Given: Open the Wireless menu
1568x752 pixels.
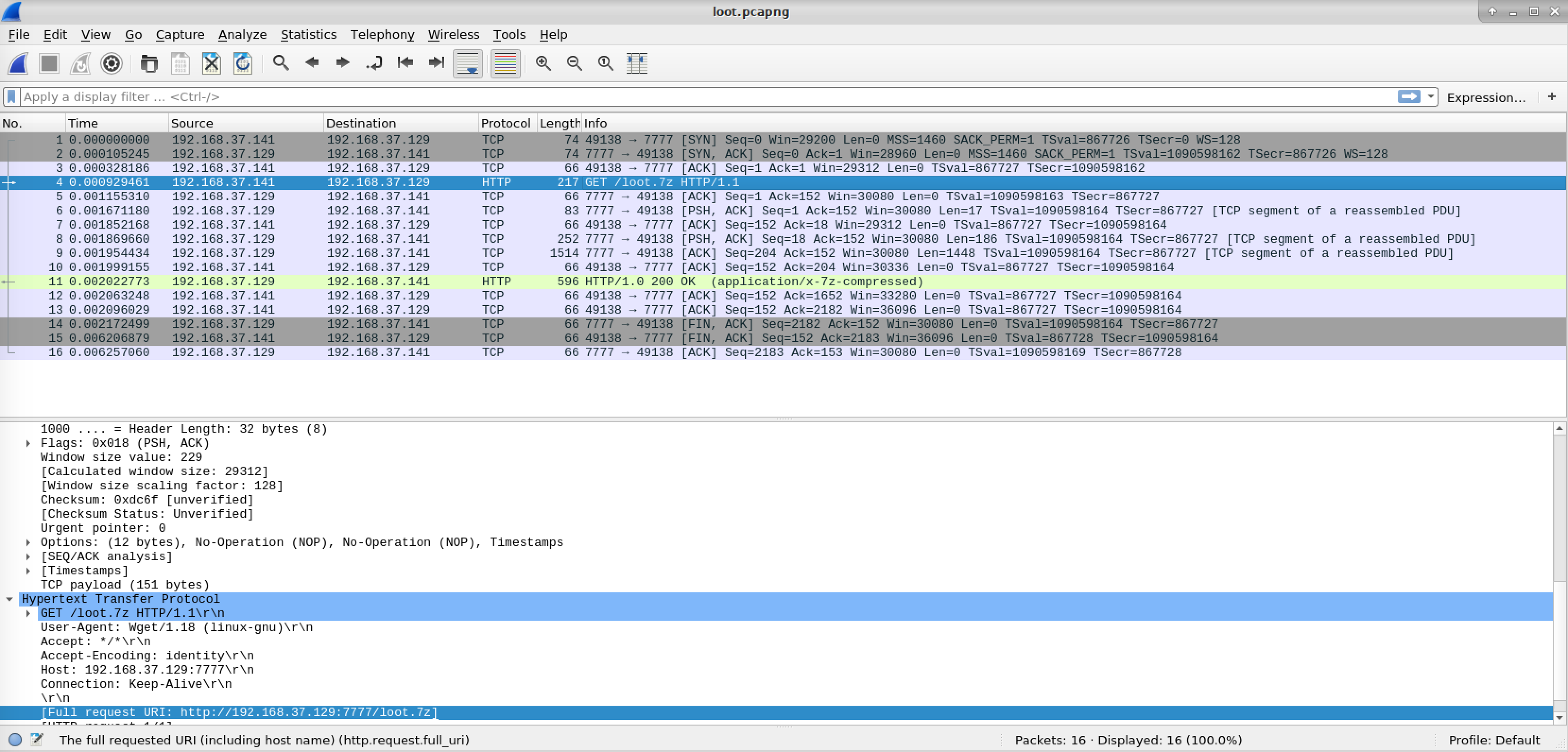Looking at the screenshot, I should click(x=454, y=34).
